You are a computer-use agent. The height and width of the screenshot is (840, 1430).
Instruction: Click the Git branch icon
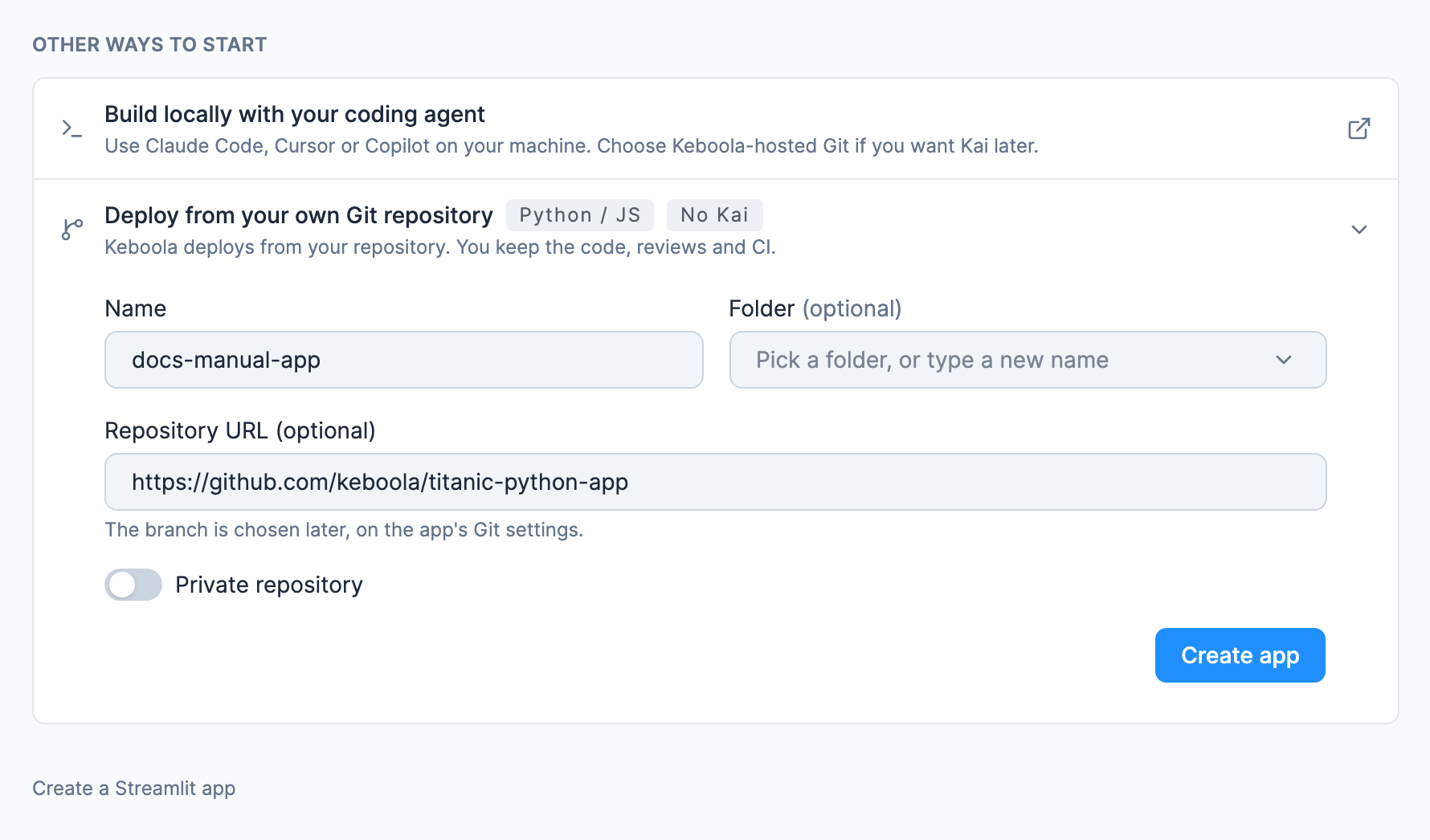pyautogui.click(x=72, y=230)
